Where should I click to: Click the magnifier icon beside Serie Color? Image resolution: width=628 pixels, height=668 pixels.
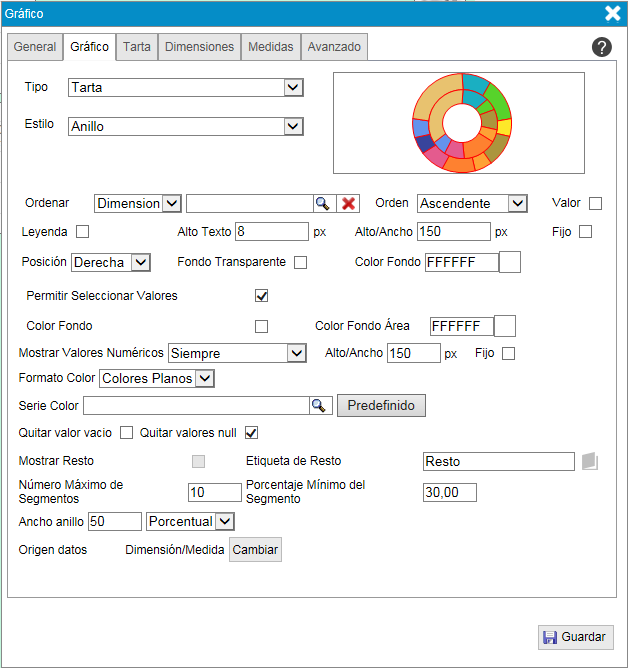(x=319, y=405)
